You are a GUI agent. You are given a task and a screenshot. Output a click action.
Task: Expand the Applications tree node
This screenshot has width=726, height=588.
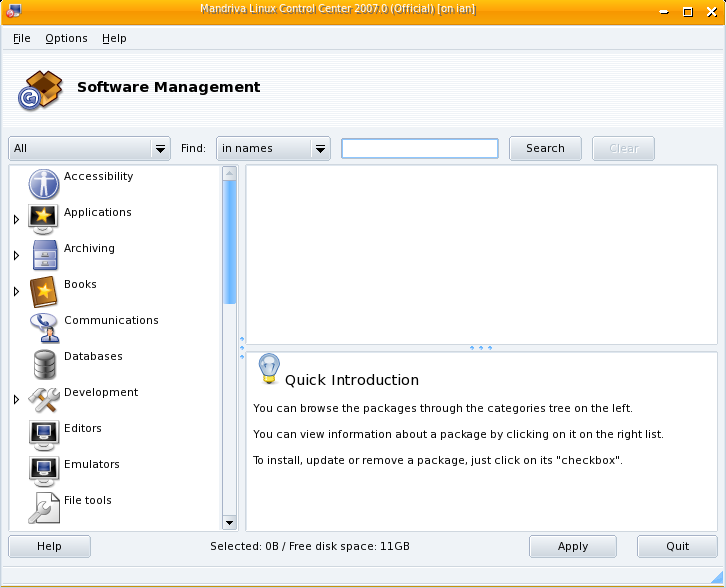pyautogui.click(x=16, y=219)
